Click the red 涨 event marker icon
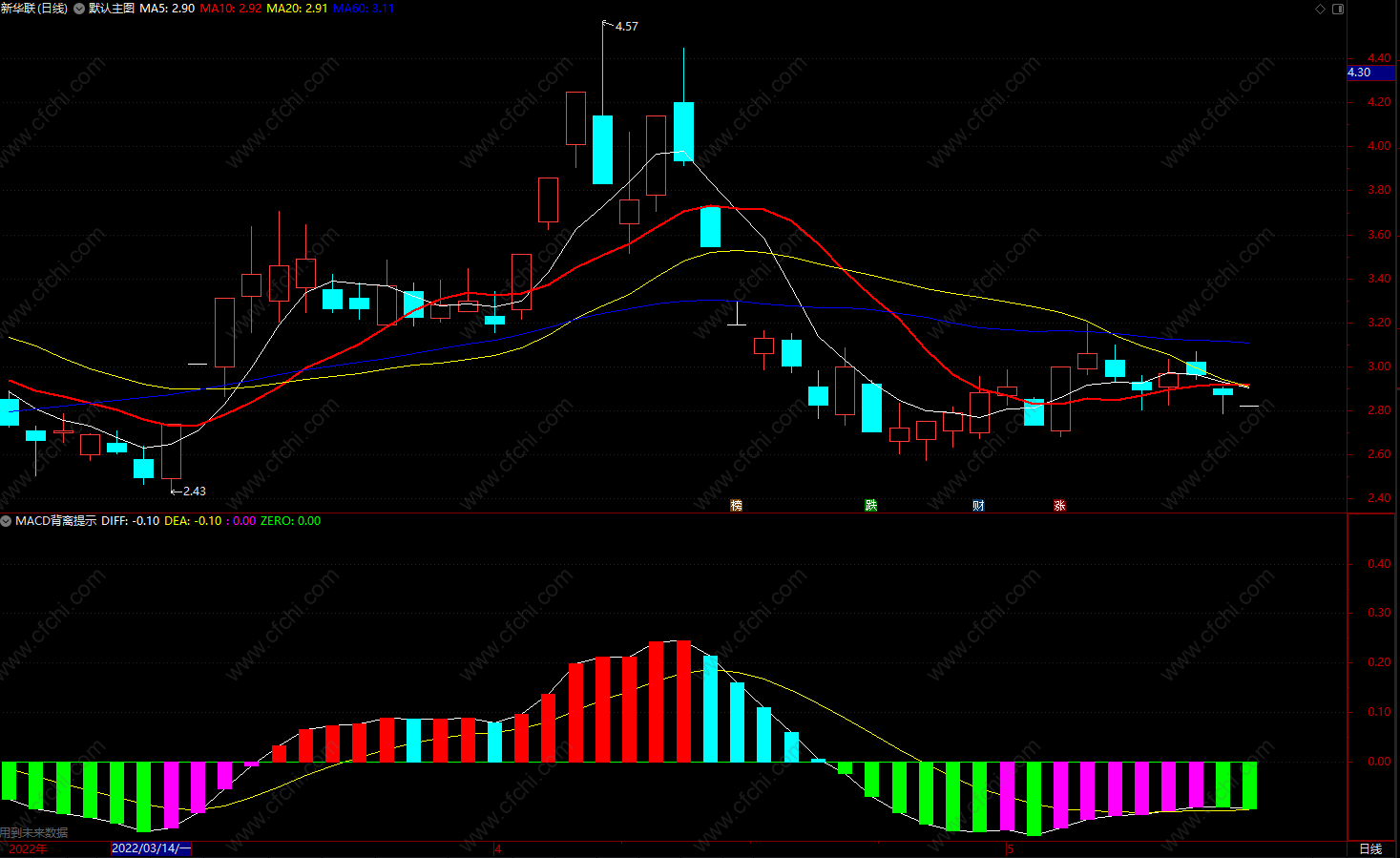1400x858 pixels. (x=1059, y=506)
